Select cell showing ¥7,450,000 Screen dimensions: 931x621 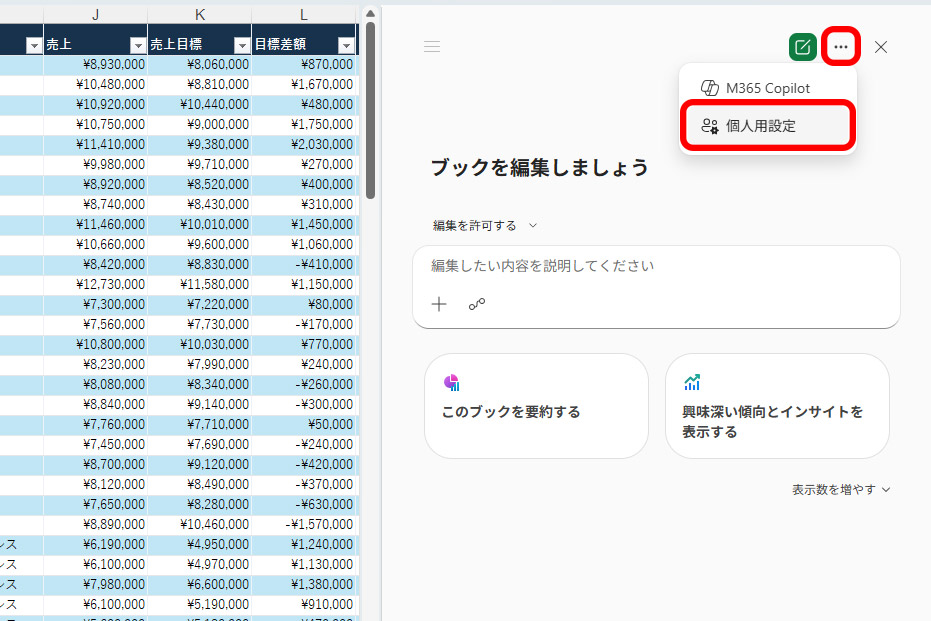96,444
